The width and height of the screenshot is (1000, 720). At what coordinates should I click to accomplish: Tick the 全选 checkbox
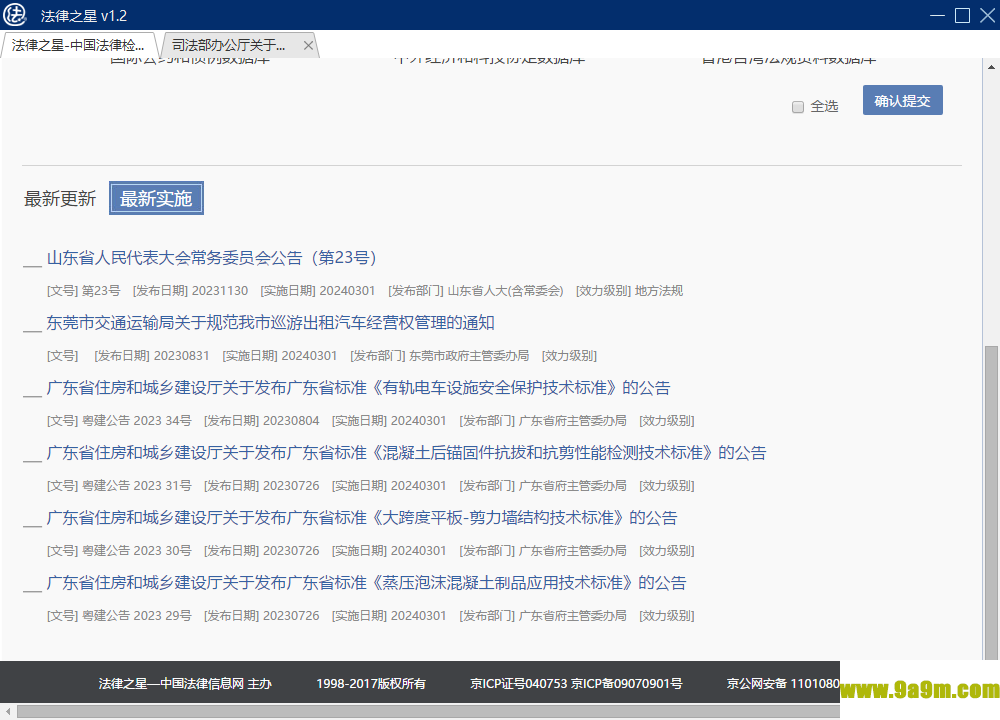click(798, 107)
